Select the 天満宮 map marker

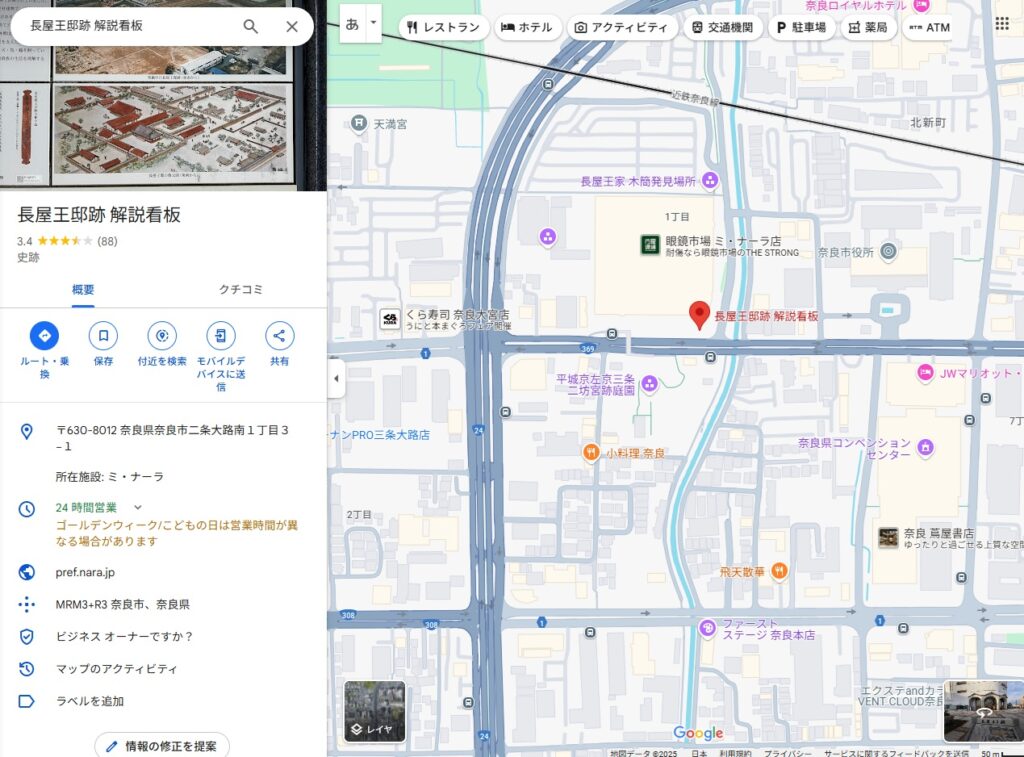coord(359,123)
